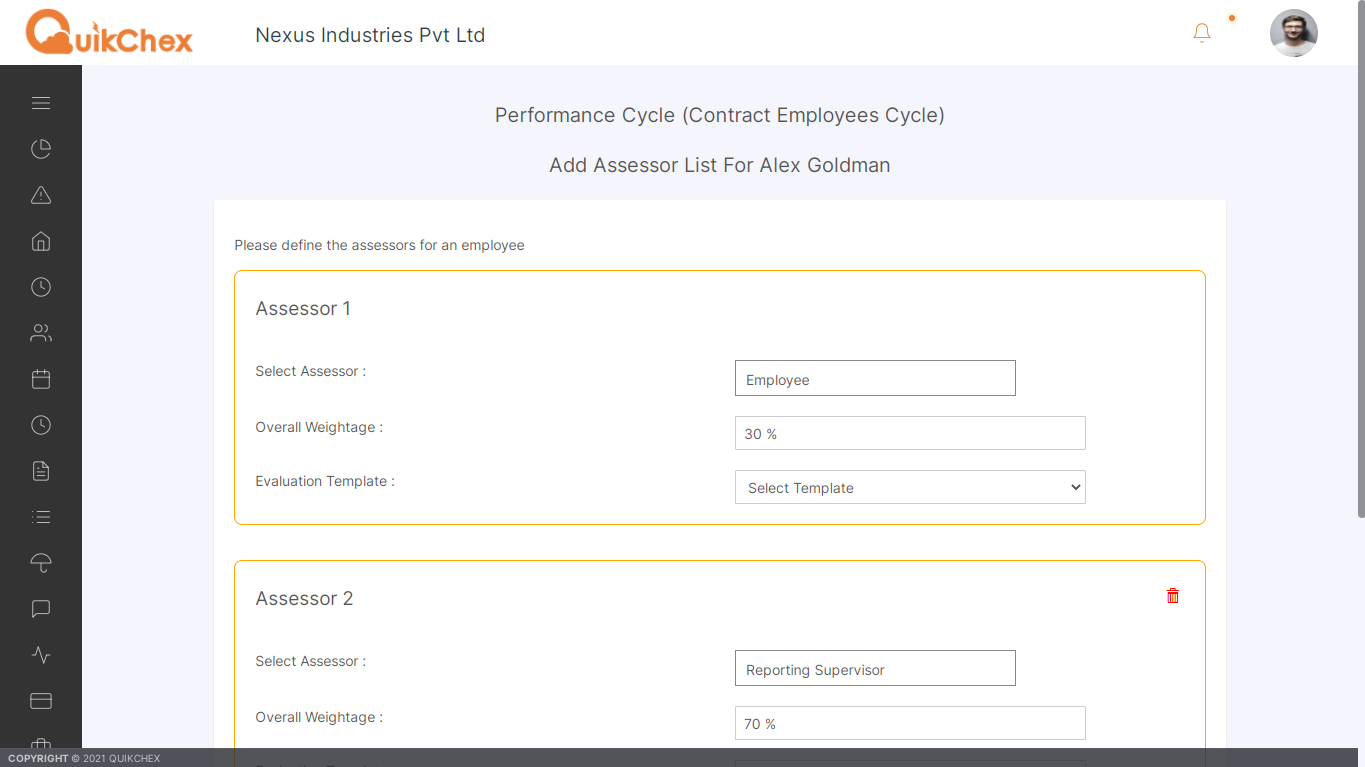The width and height of the screenshot is (1365, 767).
Task: Click Assessor 2 Select Assessor field showing Reporting Supervisor
Action: [x=875, y=668]
